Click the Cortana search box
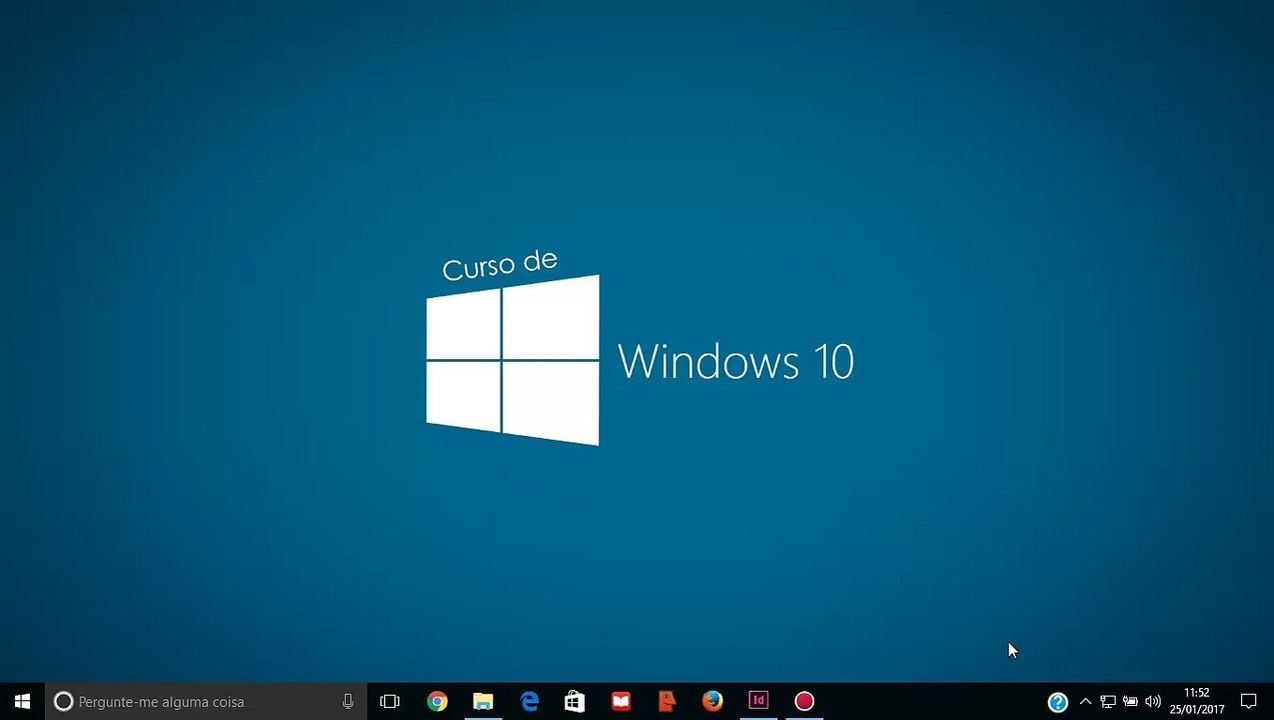Viewport: 1274px width, 720px height. (206, 701)
